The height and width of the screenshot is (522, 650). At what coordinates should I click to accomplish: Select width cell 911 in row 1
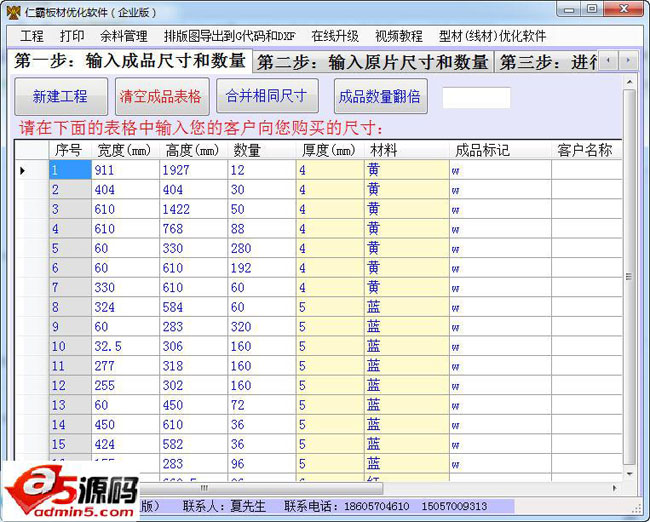point(125,170)
